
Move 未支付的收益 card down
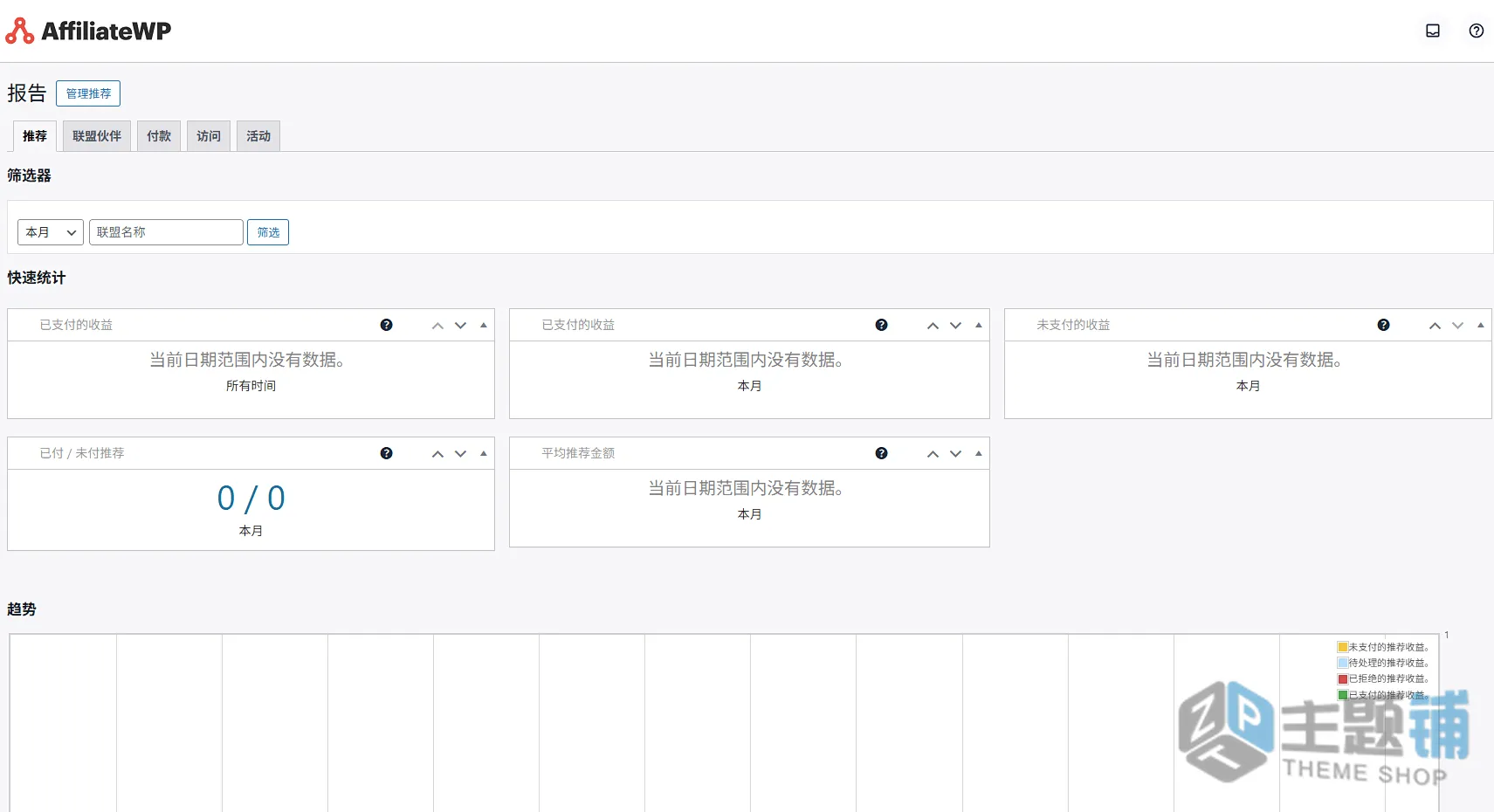tap(1457, 325)
